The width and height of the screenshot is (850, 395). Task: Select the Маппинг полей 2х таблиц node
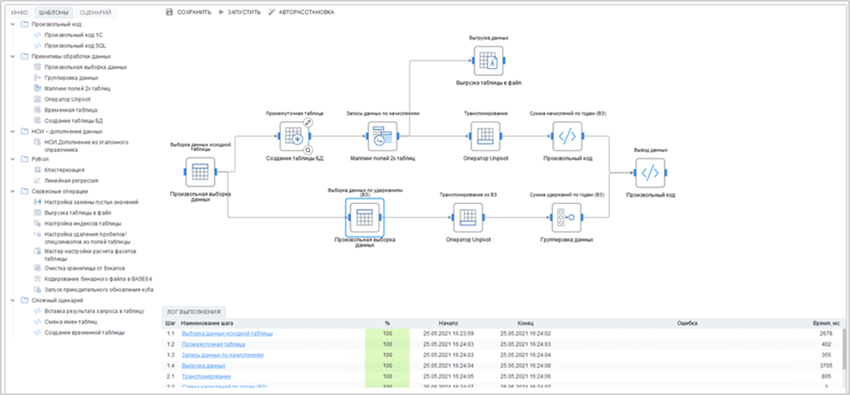point(383,136)
